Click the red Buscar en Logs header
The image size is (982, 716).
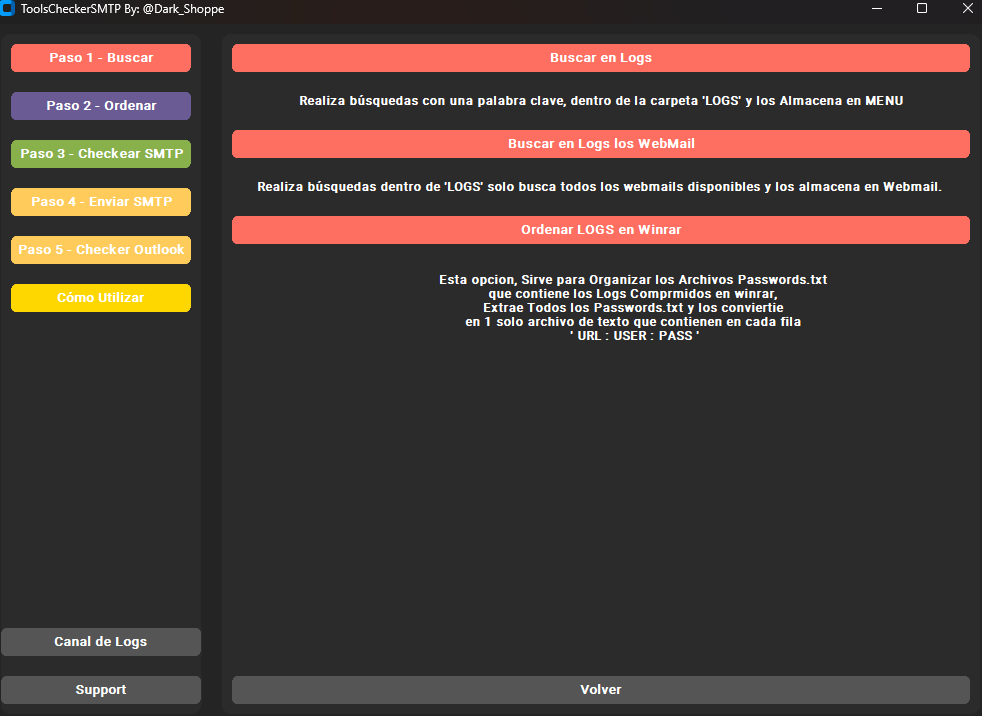coord(600,58)
